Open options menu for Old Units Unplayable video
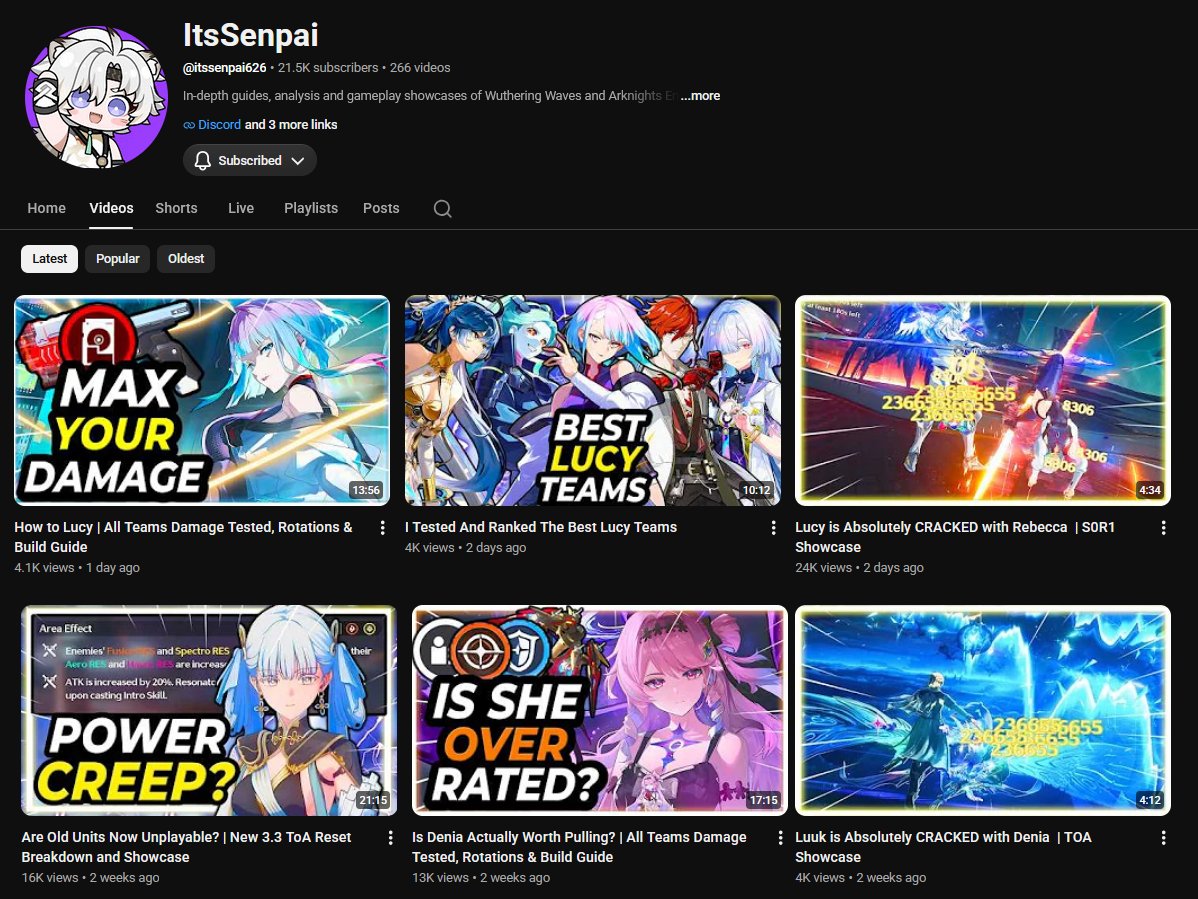Viewport: 1198px width, 899px height. tap(390, 838)
